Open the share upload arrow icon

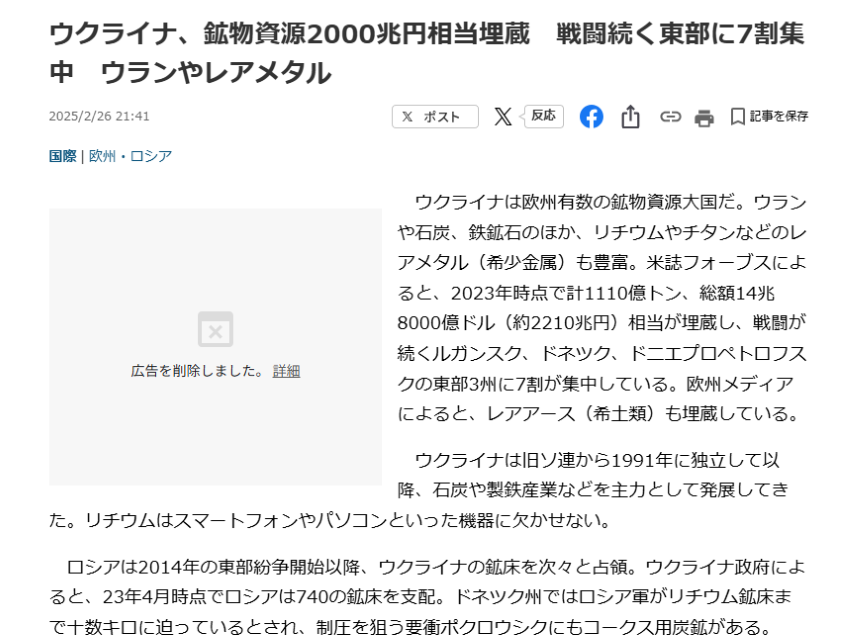631,117
